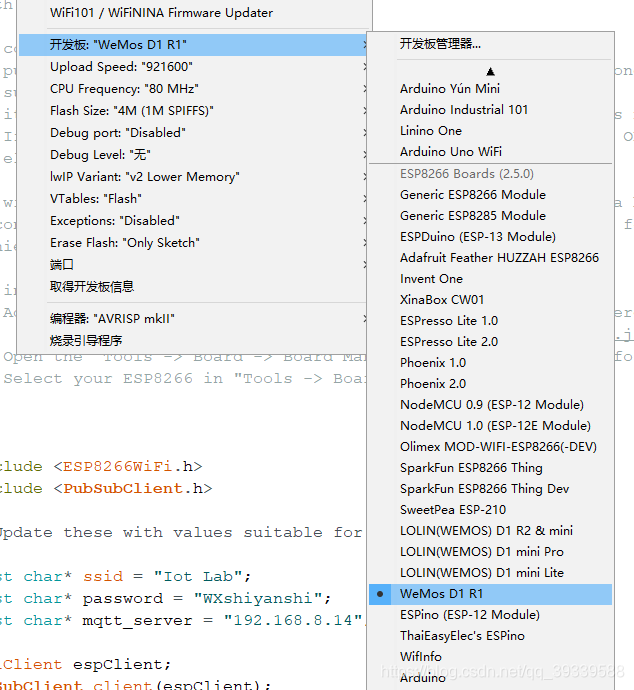Click the scroll-up triangle in board list
This screenshot has width=634, height=690.
click(x=491, y=71)
